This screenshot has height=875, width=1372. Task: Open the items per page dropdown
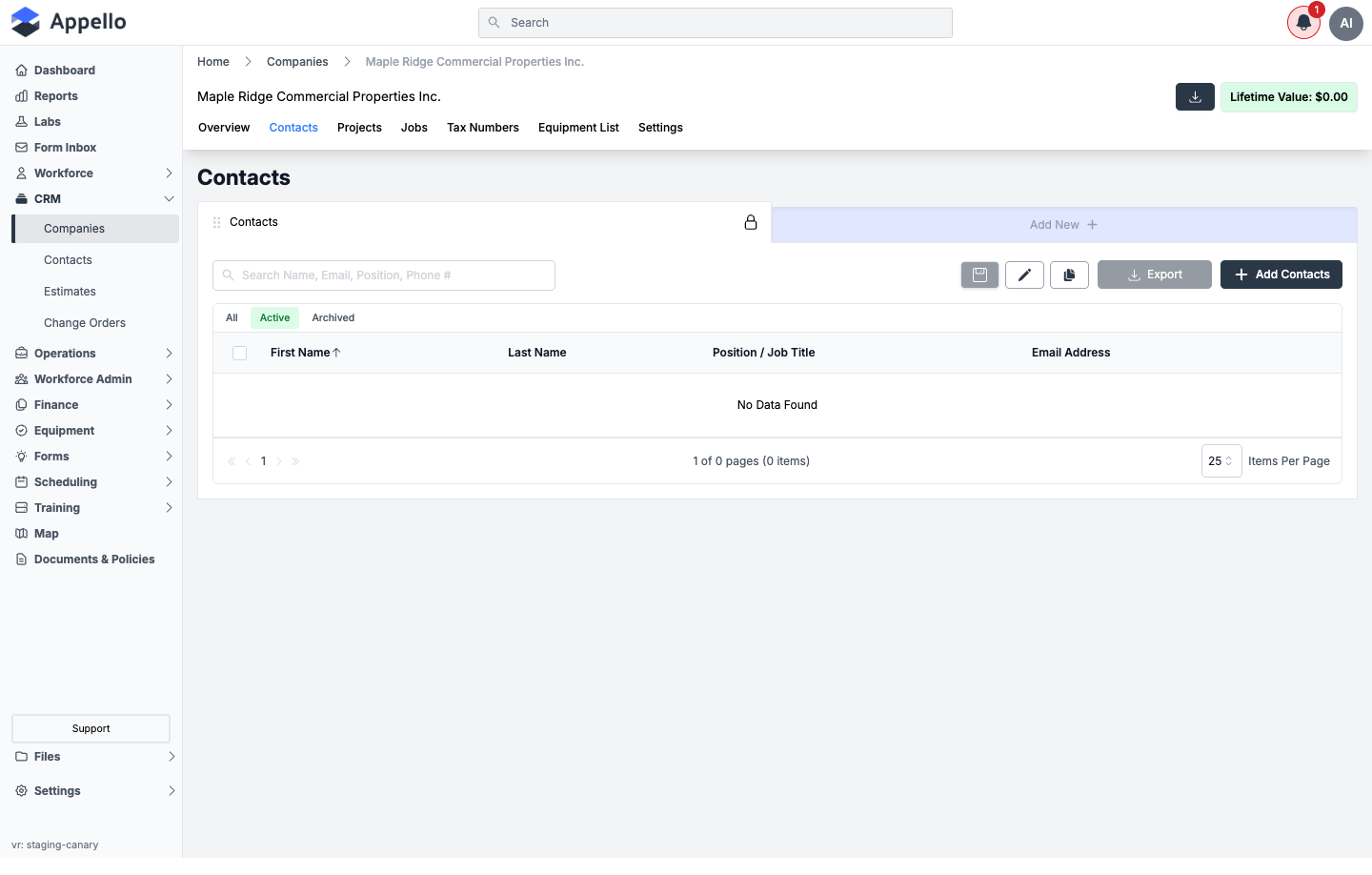[x=1221, y=461]
